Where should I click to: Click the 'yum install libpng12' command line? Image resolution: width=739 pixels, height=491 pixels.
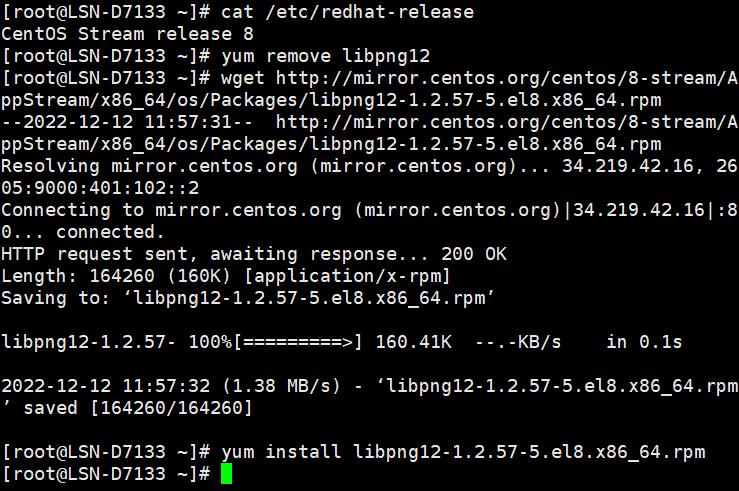click(463, 452)
